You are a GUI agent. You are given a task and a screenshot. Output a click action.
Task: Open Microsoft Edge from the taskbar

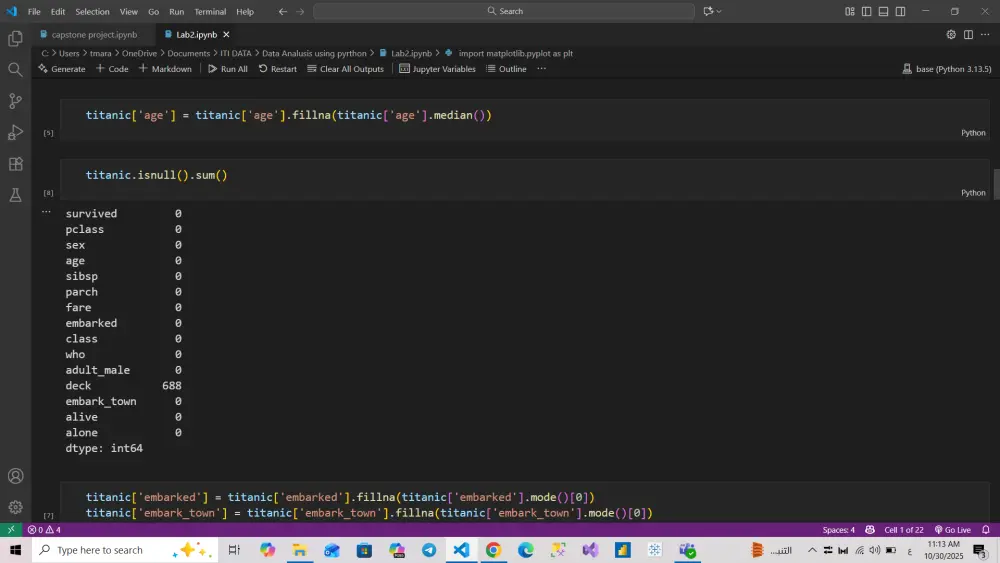click(526, 550)
